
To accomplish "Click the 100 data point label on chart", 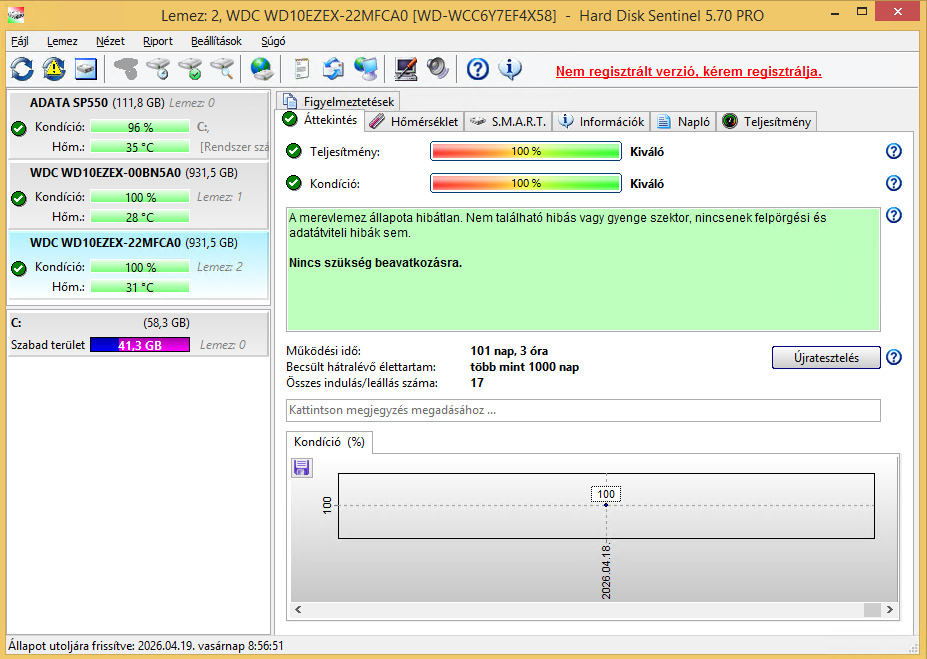I will click(606, 494).
